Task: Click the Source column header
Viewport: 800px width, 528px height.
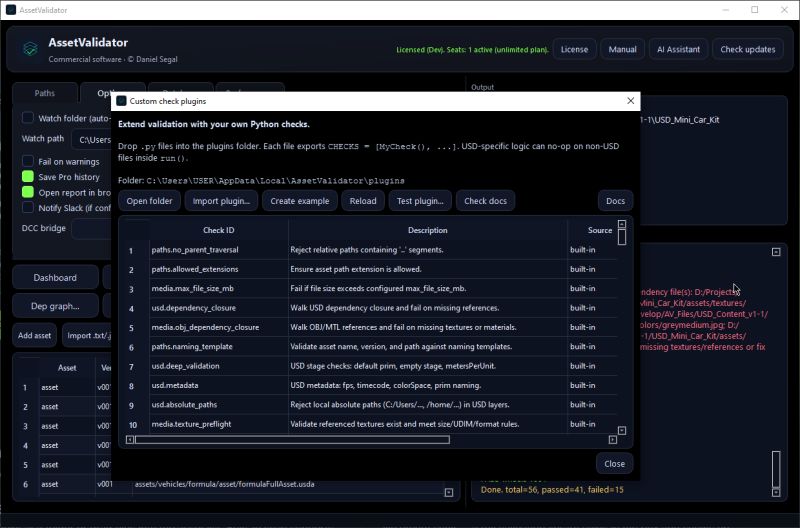Action: (x=599, y=230)
